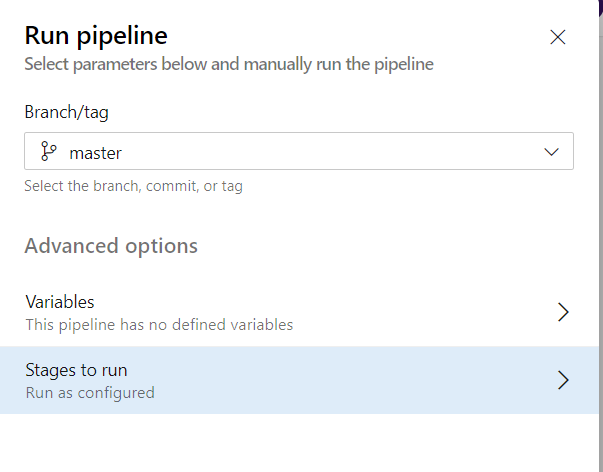Image resolution: width=603 pixels, height=472 pixels.
Task: Expand Stages to run chevron arrow
Action: pyautogui.click(x=563, y=380)
